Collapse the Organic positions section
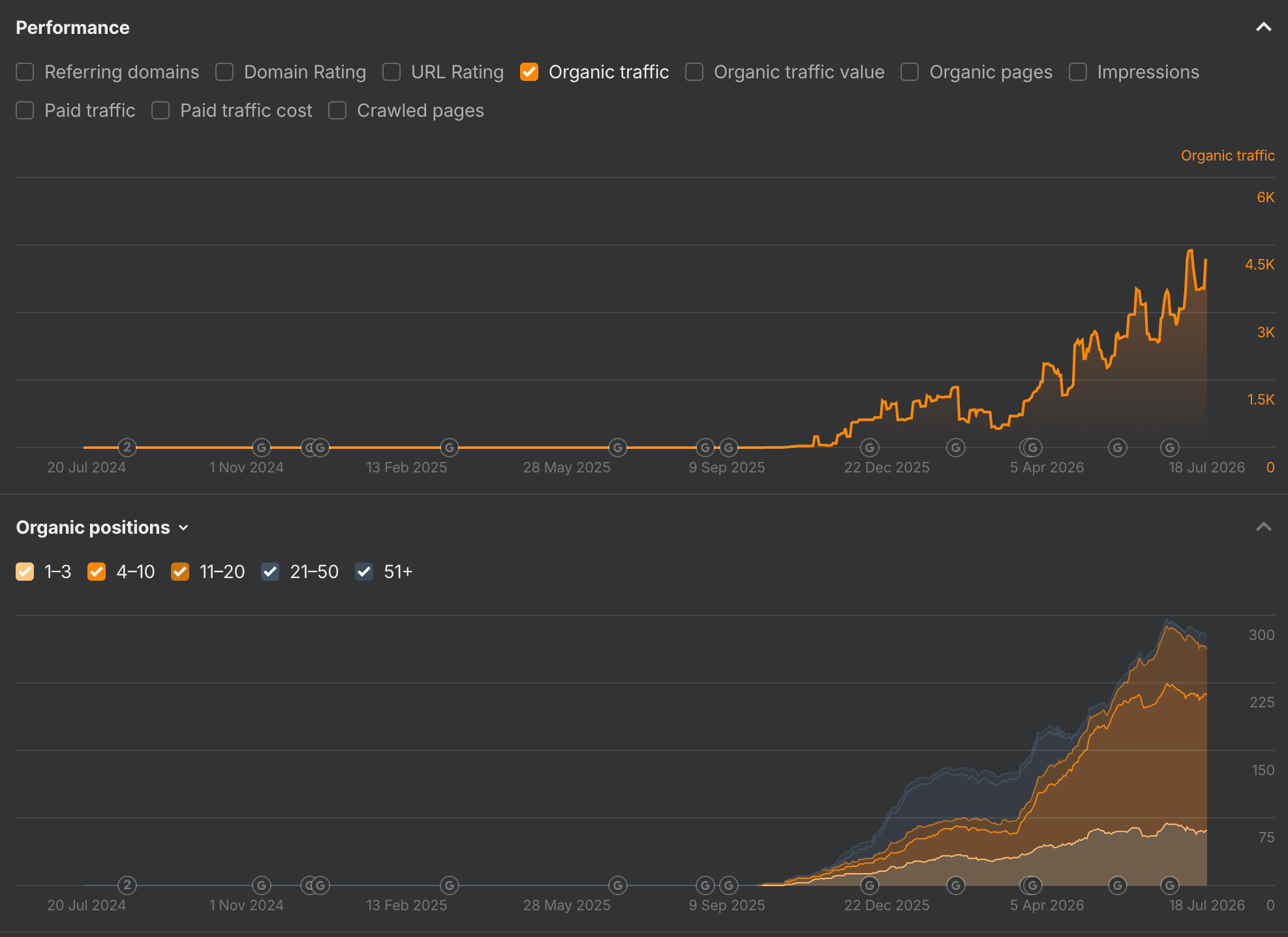The width and height of the screenshot is (1288, 937). [1264, 527]
